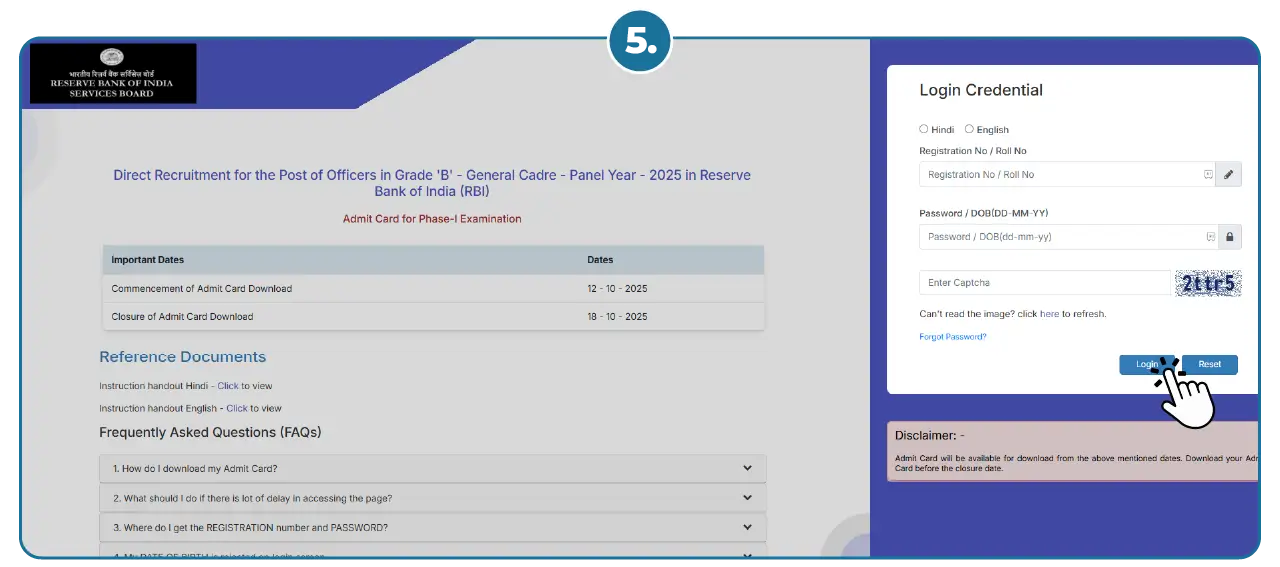This screenshot has height=567, width=1280.
Task: Click the 'Login Credential' heading
Action: (981, 90)
